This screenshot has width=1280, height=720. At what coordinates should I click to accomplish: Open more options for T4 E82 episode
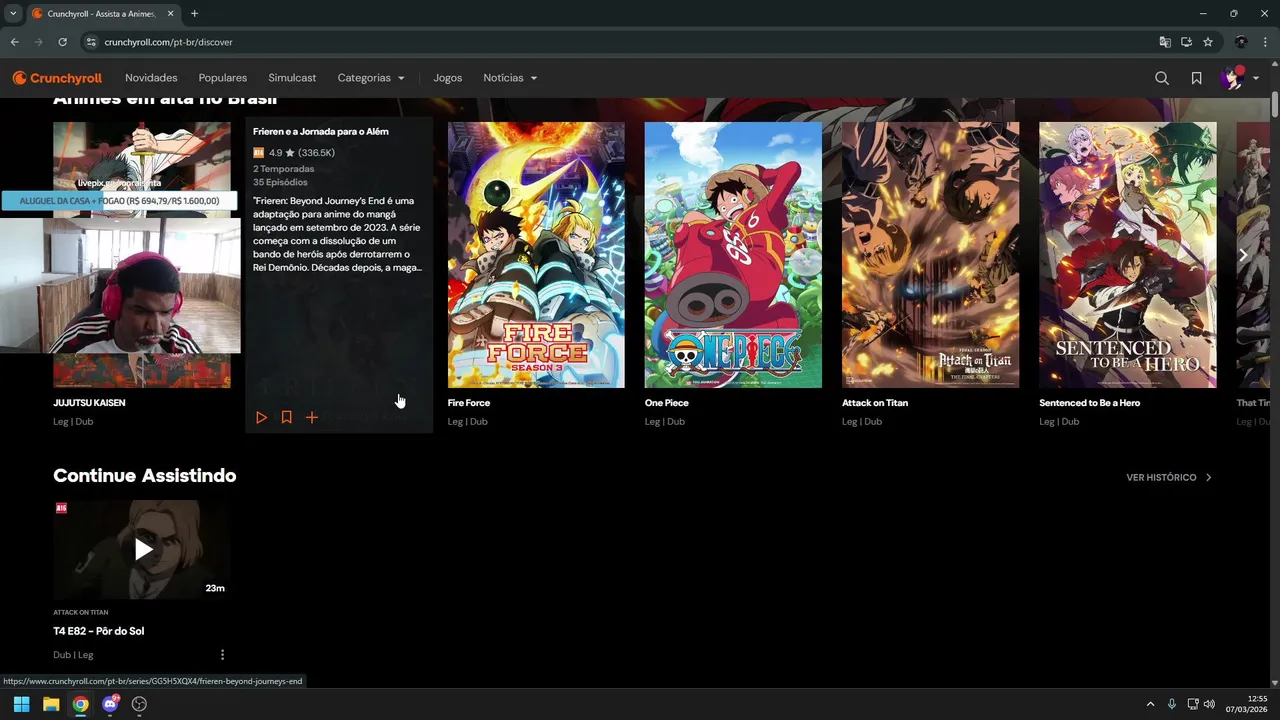tap(222, 655)
